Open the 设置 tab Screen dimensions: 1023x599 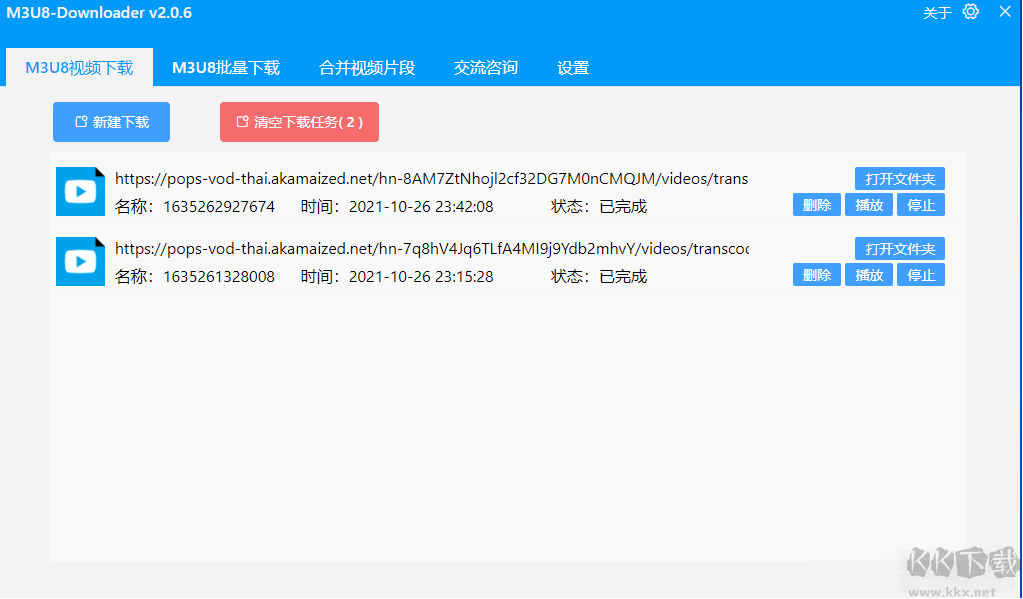[x=572, y=67]
